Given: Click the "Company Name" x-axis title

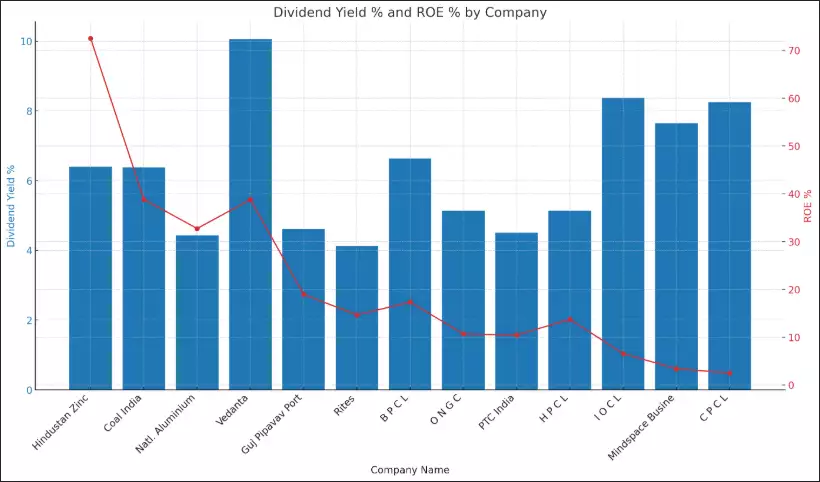Looking at the screenshot, I should click(x=410, y=469).
